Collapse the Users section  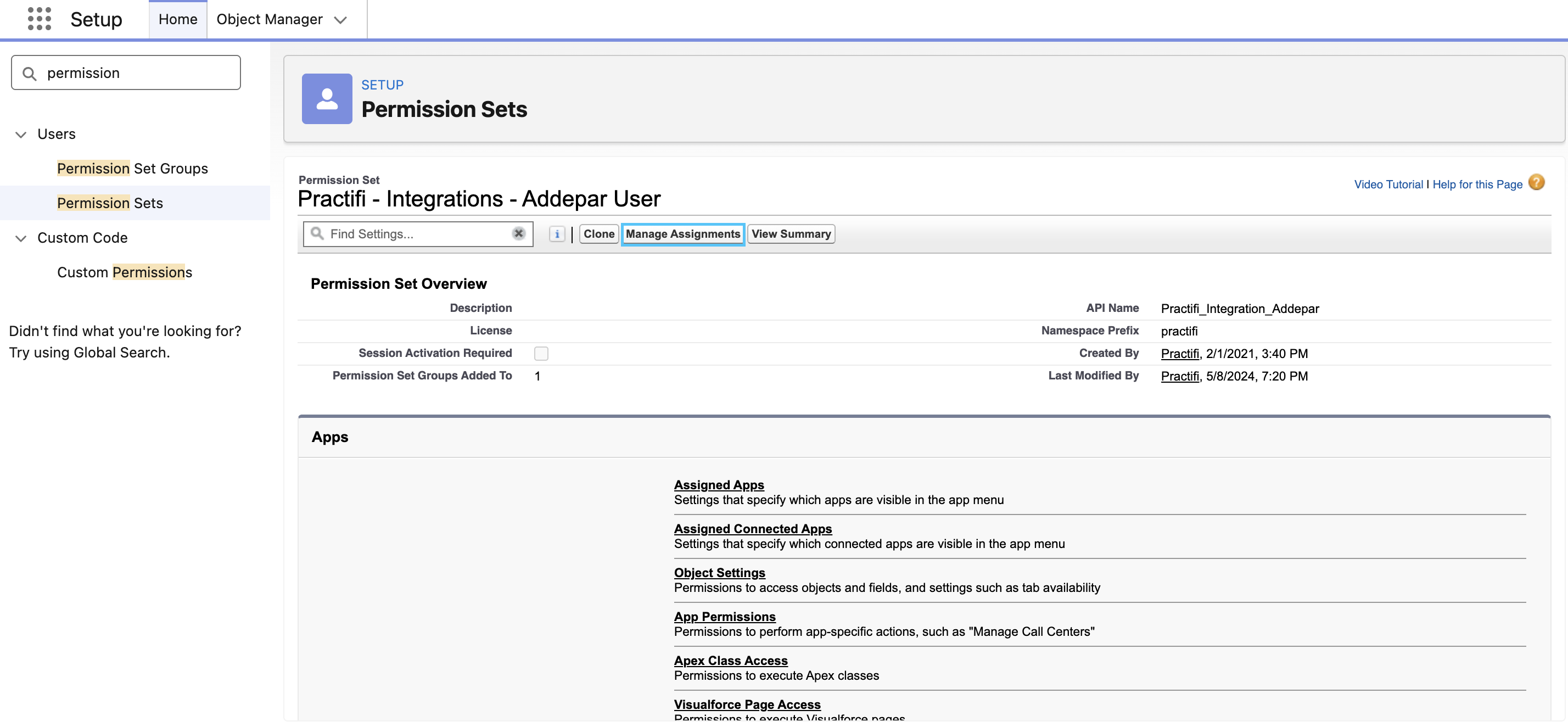coord(21,134)
